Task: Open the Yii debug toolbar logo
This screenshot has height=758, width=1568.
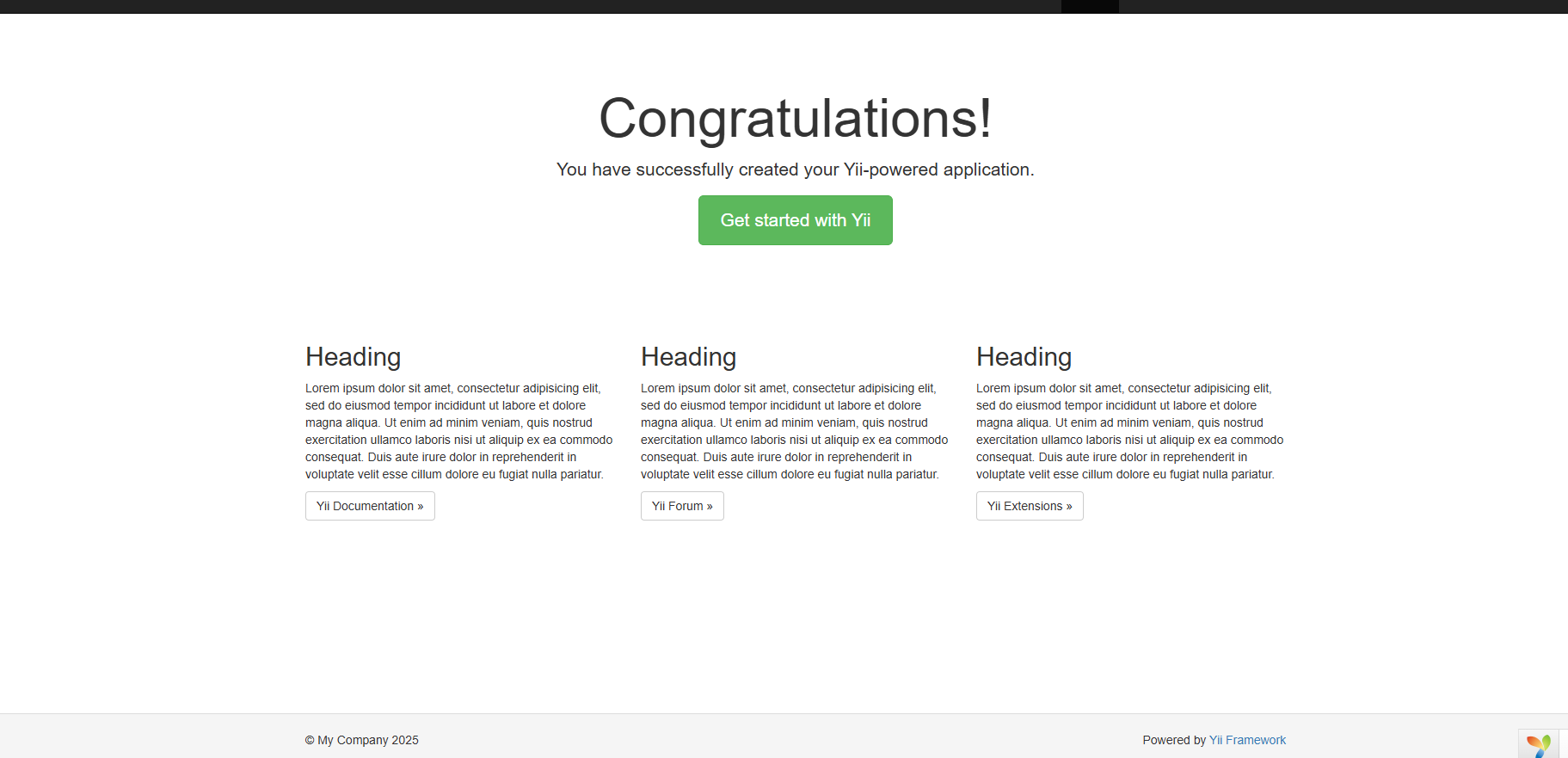Action: 1539,744
